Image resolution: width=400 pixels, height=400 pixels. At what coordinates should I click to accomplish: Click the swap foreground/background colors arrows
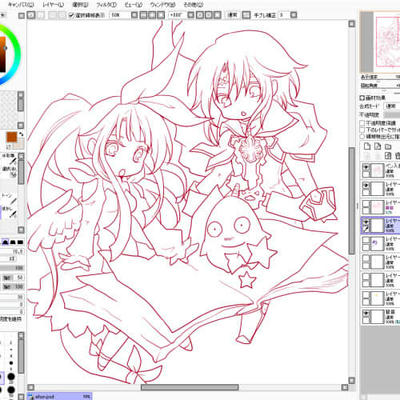click(21, 134)
